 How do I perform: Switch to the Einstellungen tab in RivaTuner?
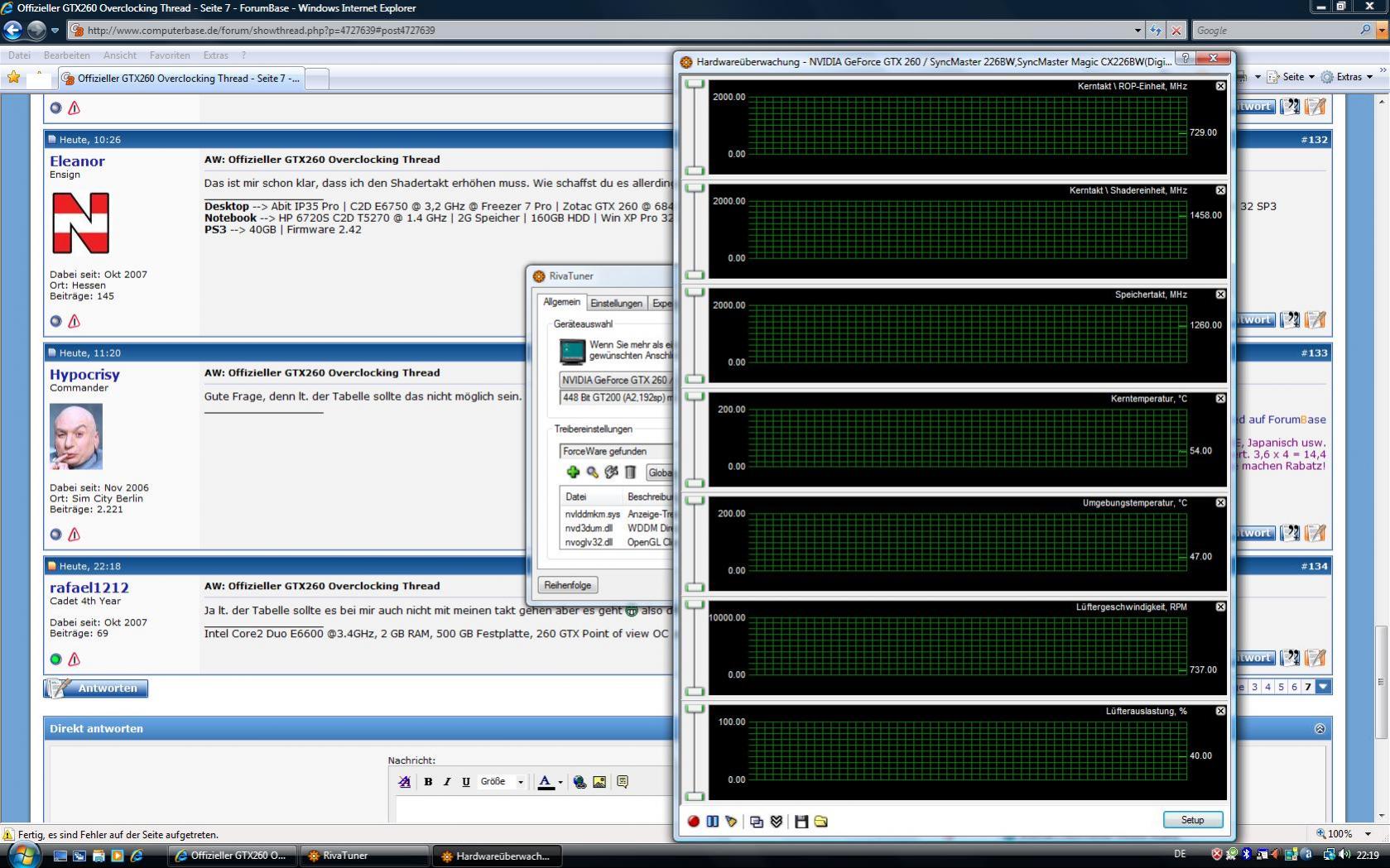tap(616, 303)
